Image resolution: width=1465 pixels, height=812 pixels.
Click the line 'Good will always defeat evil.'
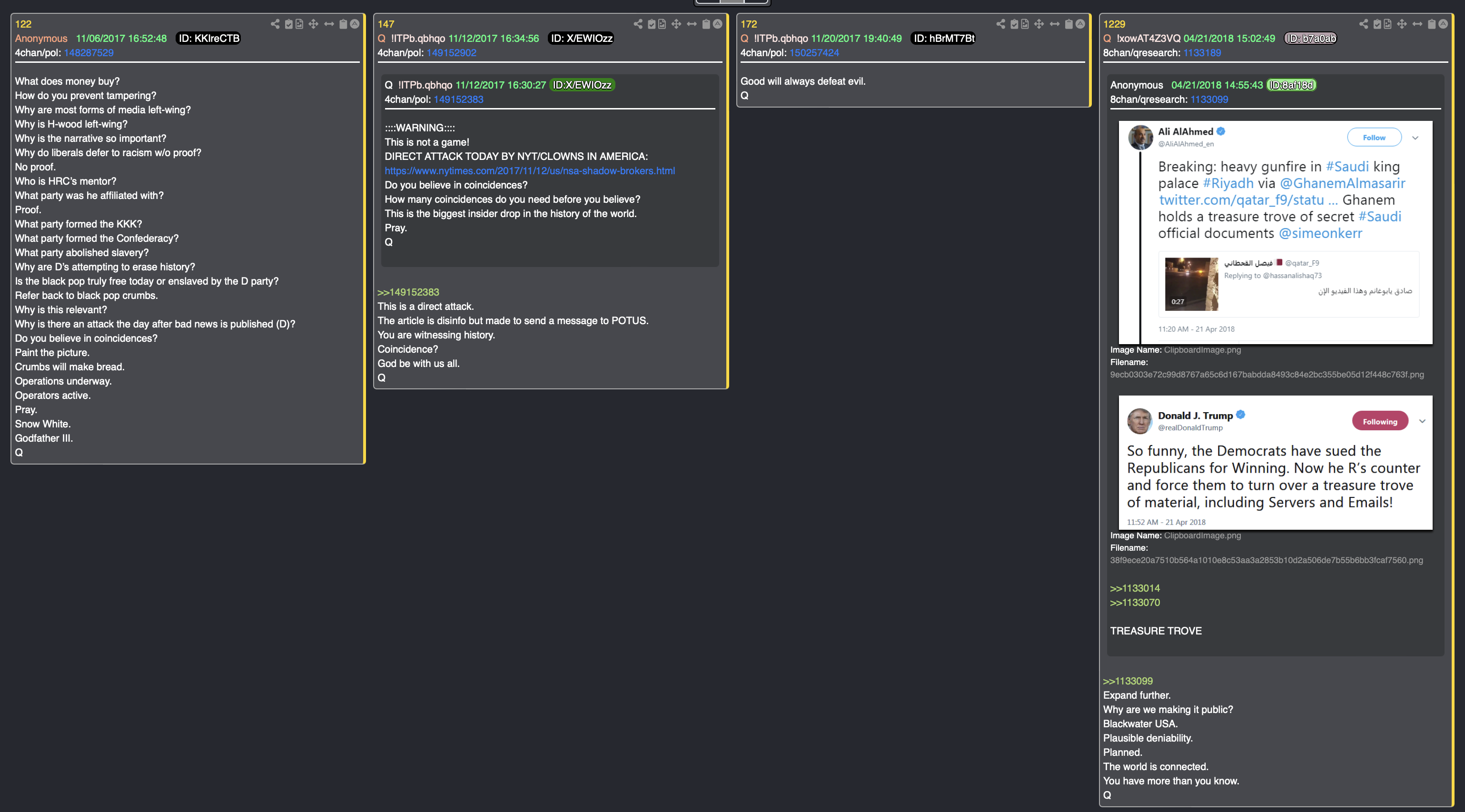click(x=802, y=81)
